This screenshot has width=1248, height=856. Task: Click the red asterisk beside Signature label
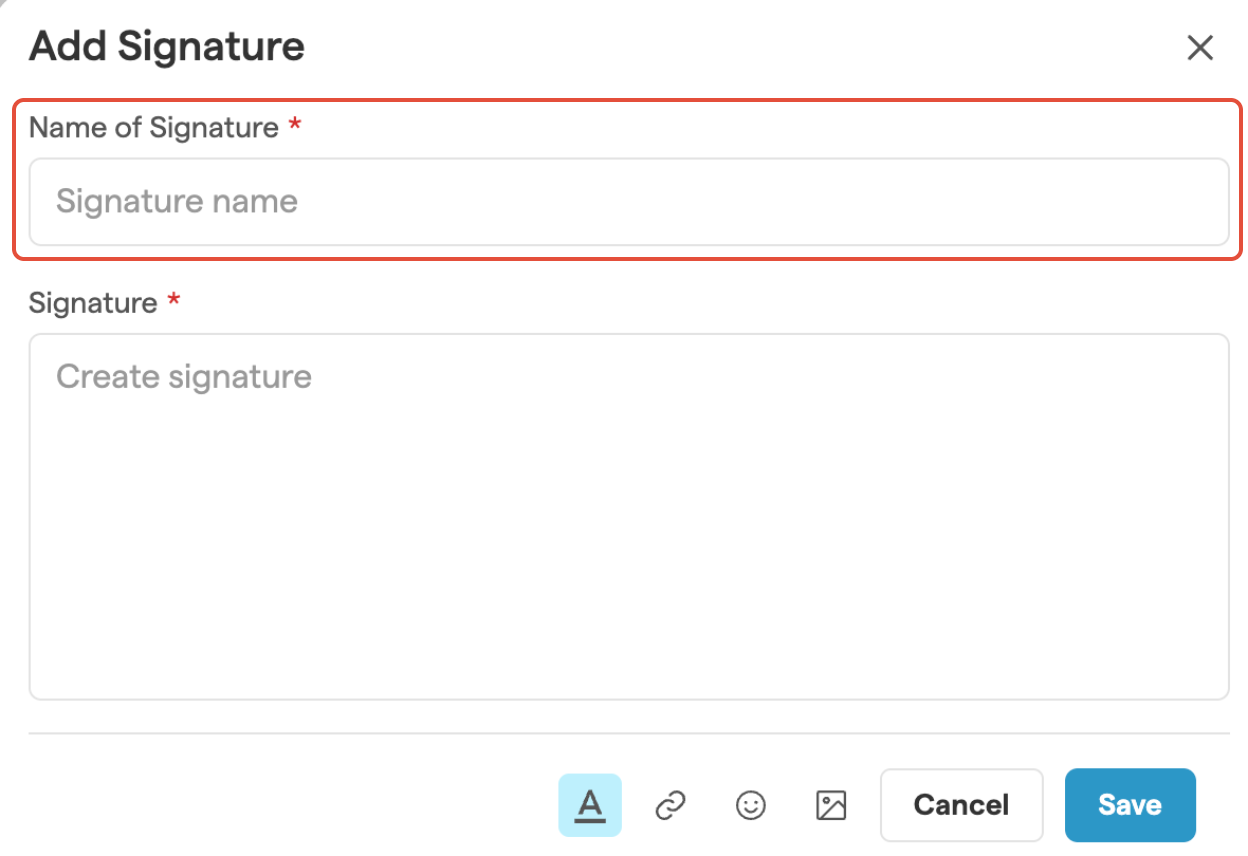pyautogui.click(x=173, y=302)
